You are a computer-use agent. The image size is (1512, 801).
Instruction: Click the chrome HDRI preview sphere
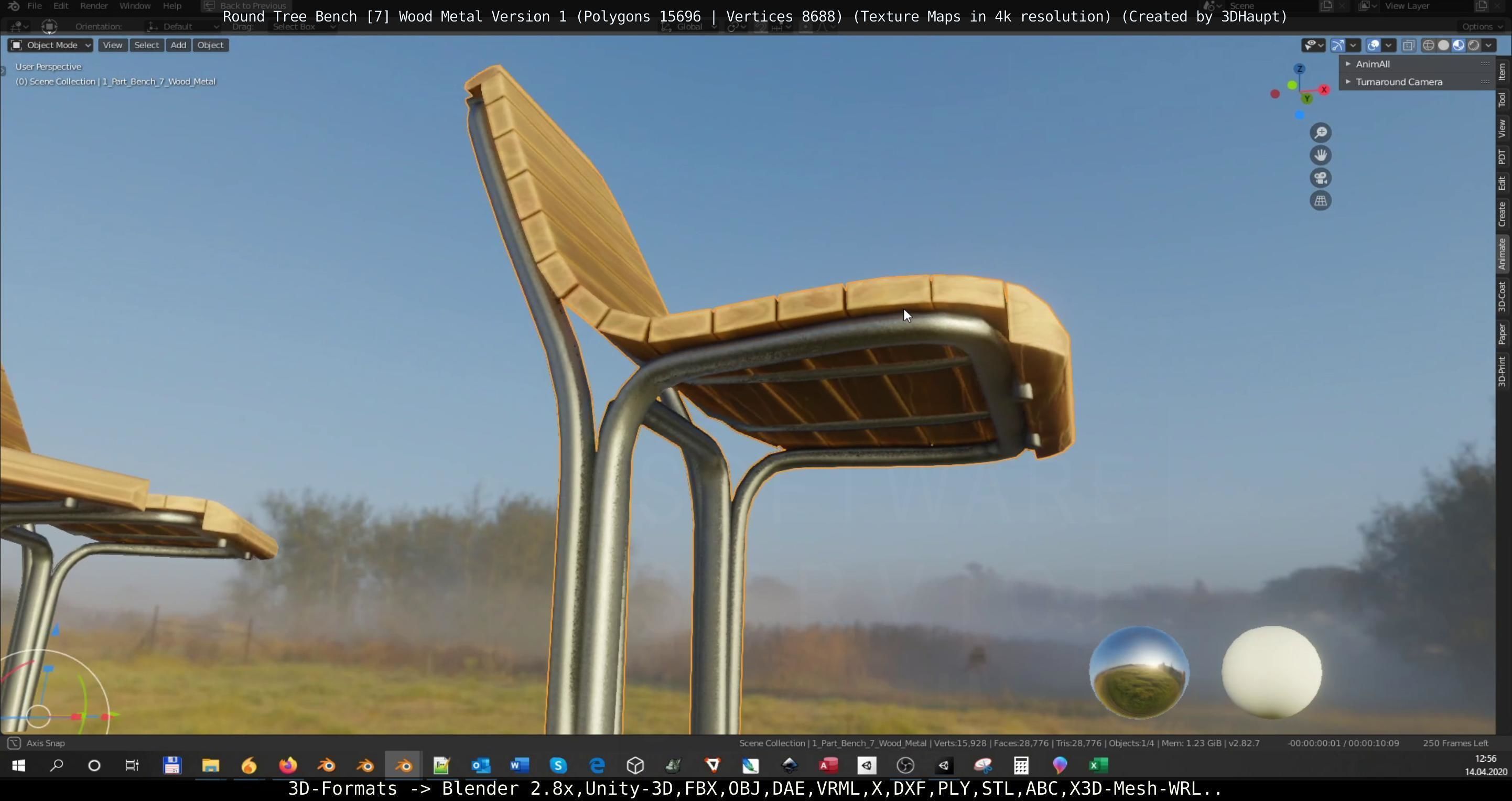pos(1138,672)
